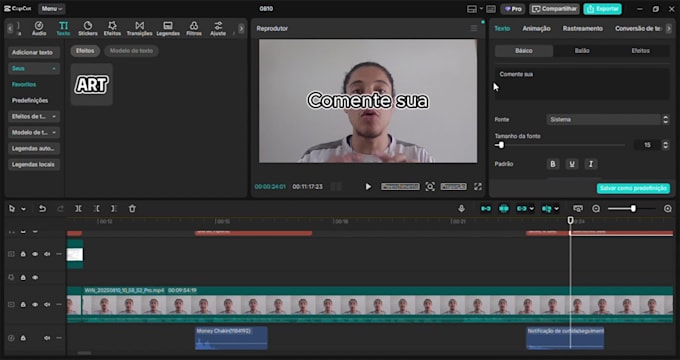Show more inspector tabs with right chevron

point(668,28)
